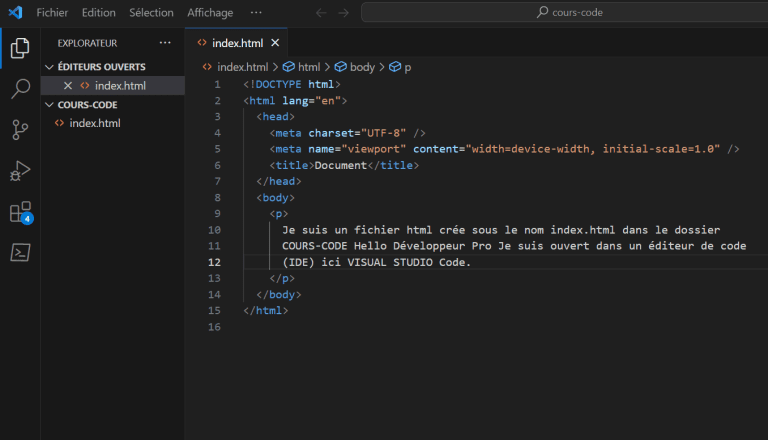Open the Fichier menu
The width and height of the screenshot is (768, 440).
(x=52, y=13)
